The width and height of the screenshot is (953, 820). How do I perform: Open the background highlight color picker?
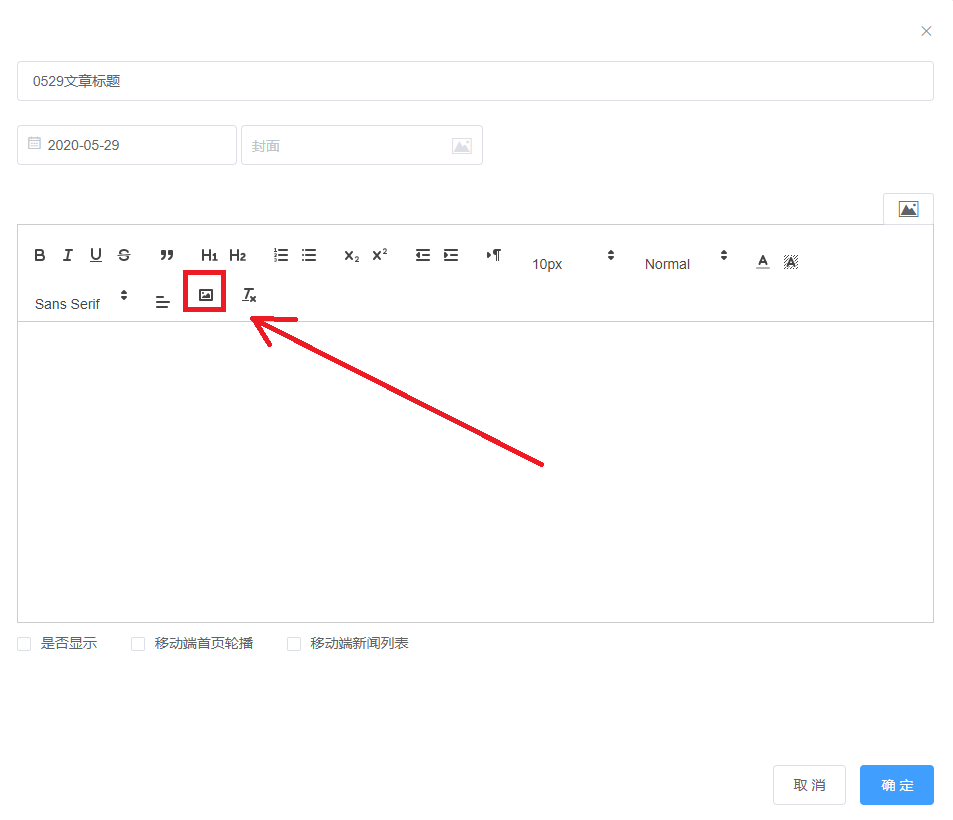791,262
